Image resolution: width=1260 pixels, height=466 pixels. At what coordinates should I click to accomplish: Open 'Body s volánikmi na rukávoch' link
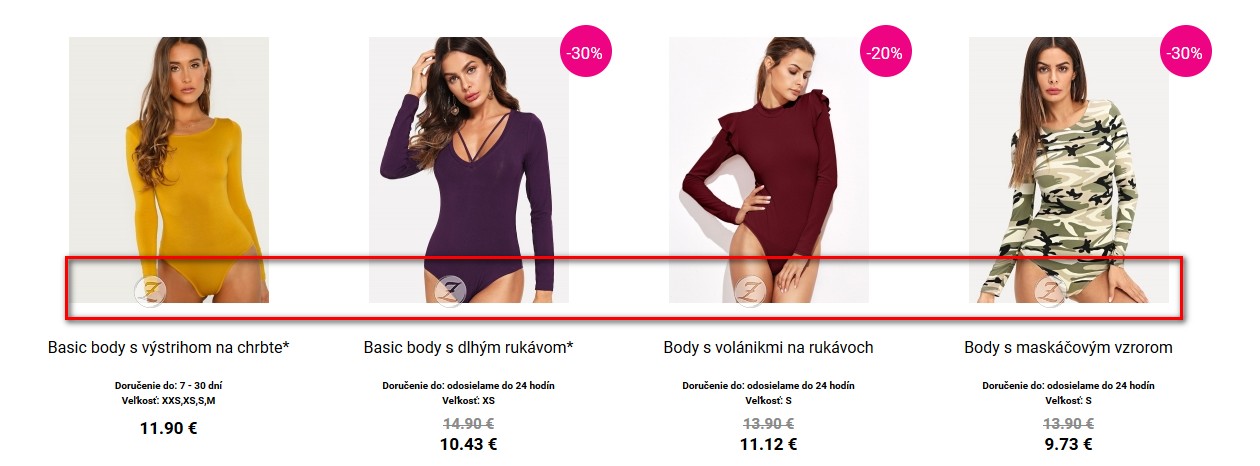click(x=769, y=348)
